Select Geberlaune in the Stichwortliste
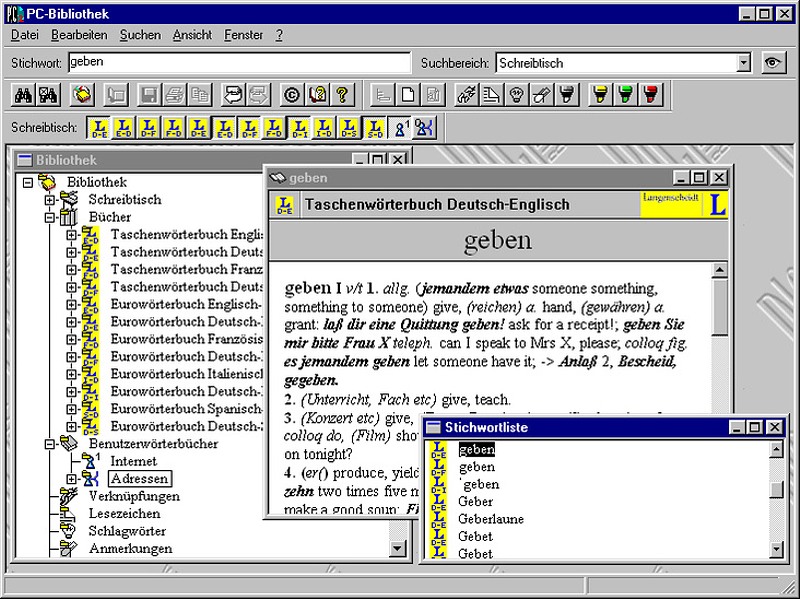 pos(491,519)
